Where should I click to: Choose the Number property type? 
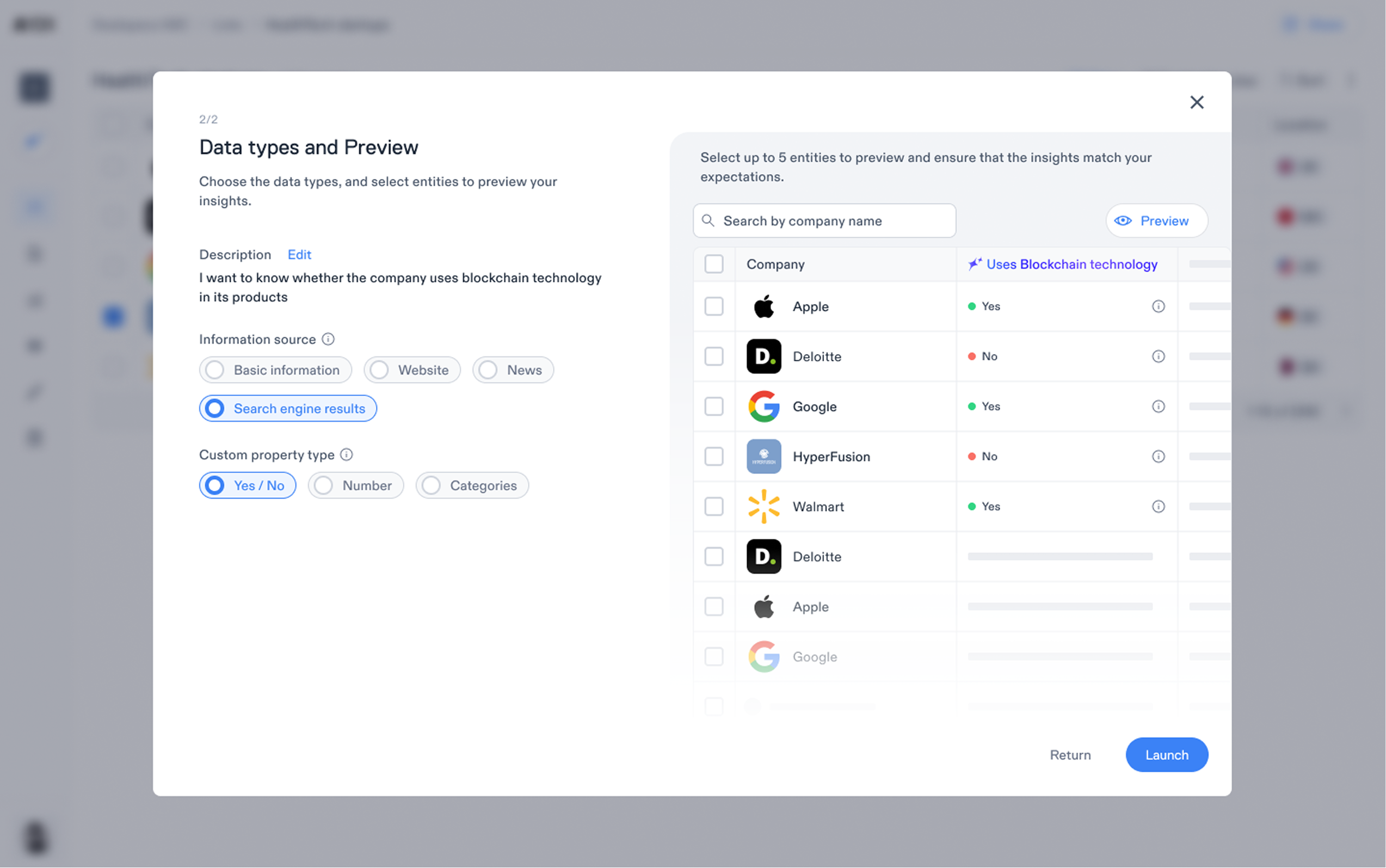356,485
